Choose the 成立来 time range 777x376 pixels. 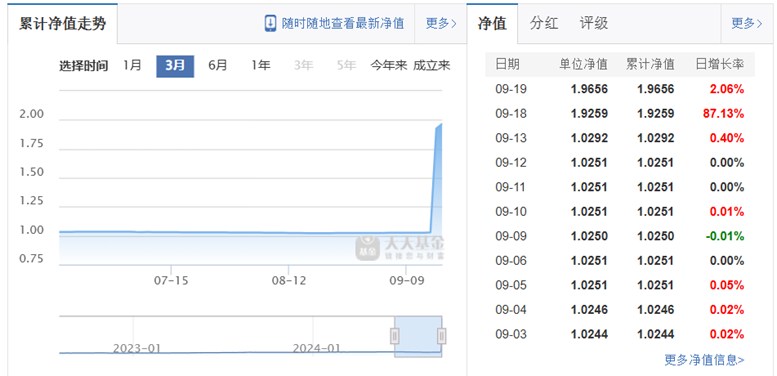pos(432,66)
